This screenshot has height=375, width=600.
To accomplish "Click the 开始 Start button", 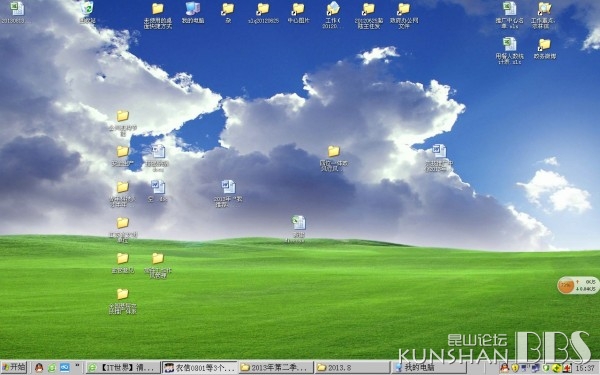I will (14, 368).
